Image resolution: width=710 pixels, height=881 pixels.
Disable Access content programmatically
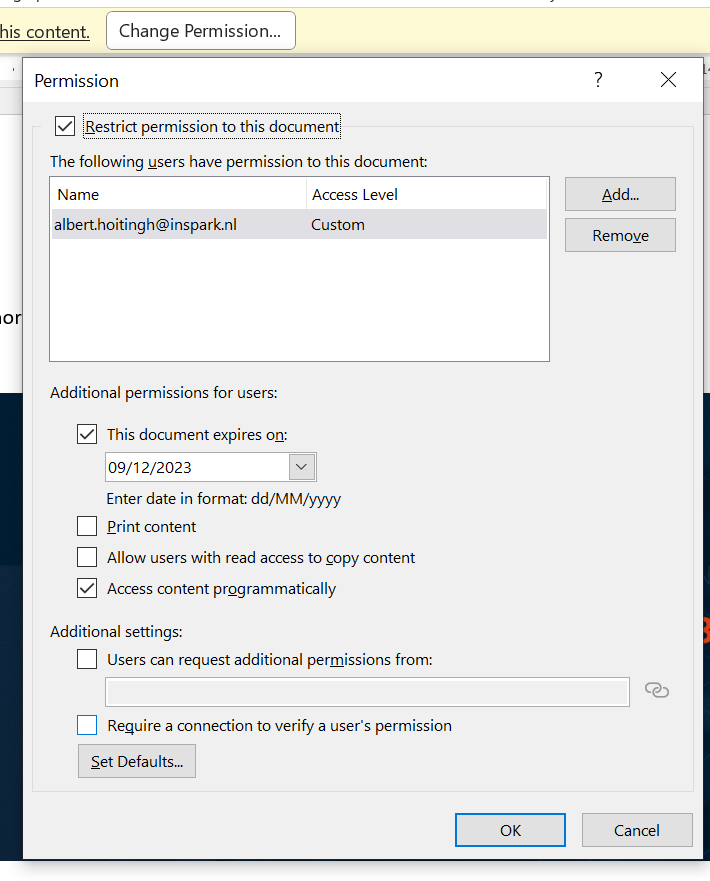coord(87,588)
